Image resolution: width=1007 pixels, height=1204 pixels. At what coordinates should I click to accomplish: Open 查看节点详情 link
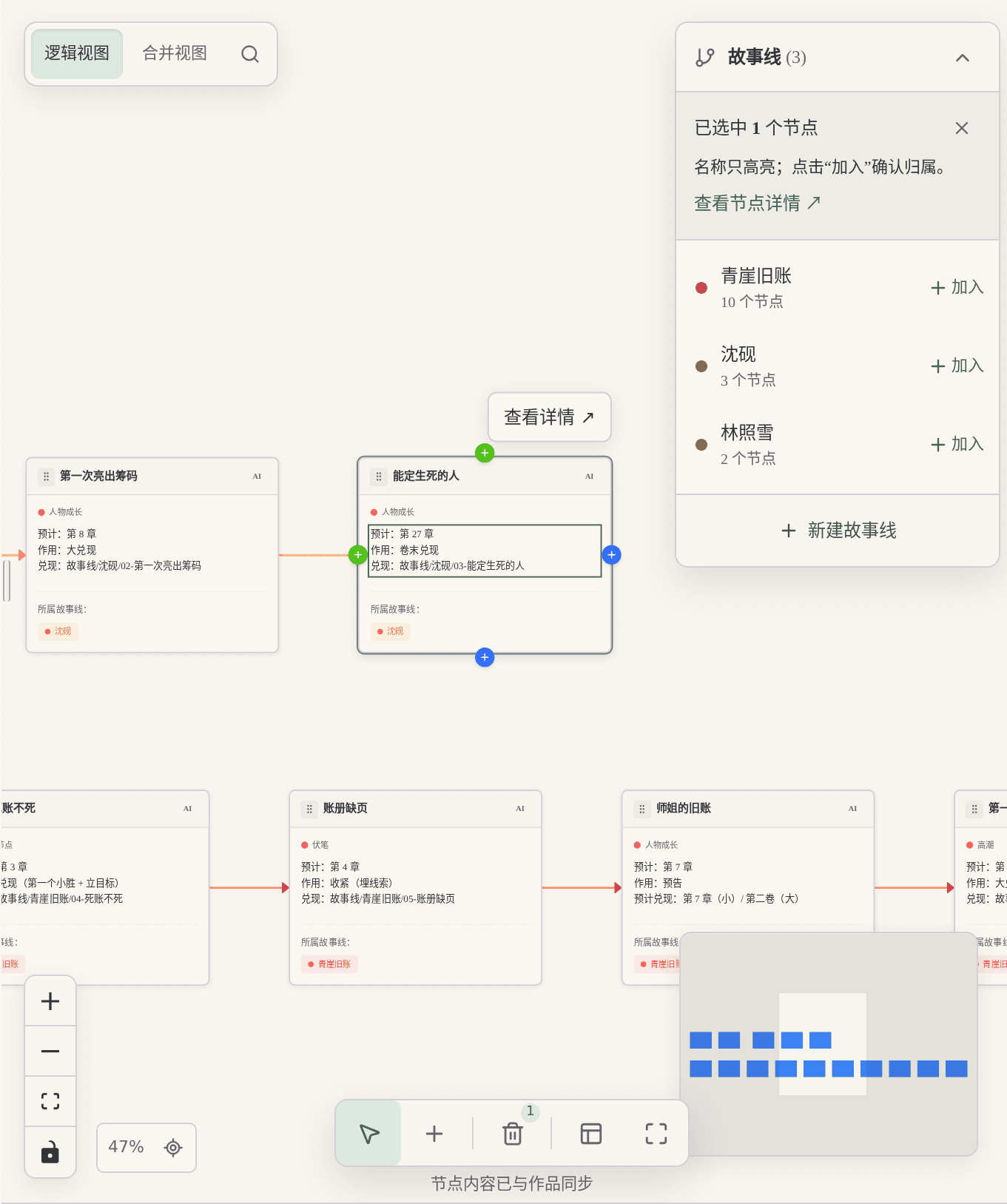pyautogui.click(x=757, y=203)
